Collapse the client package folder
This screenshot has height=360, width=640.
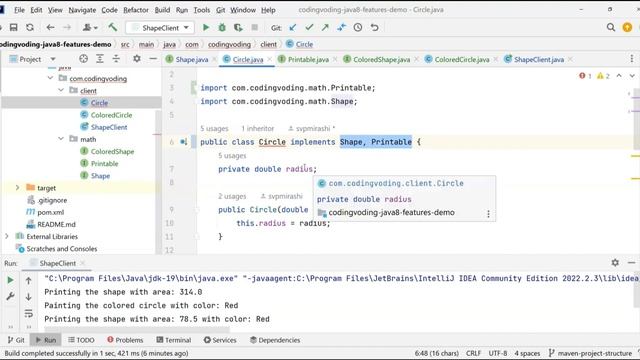pyautogui.click(x=61, y=90)
